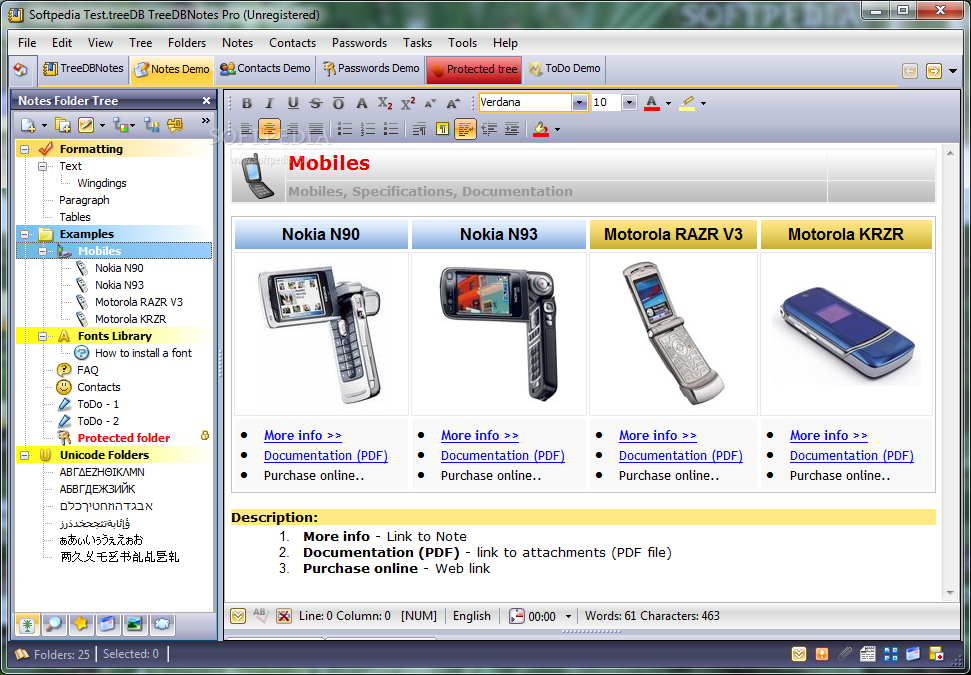Toggle left alignment button

(x=246, y=129)
